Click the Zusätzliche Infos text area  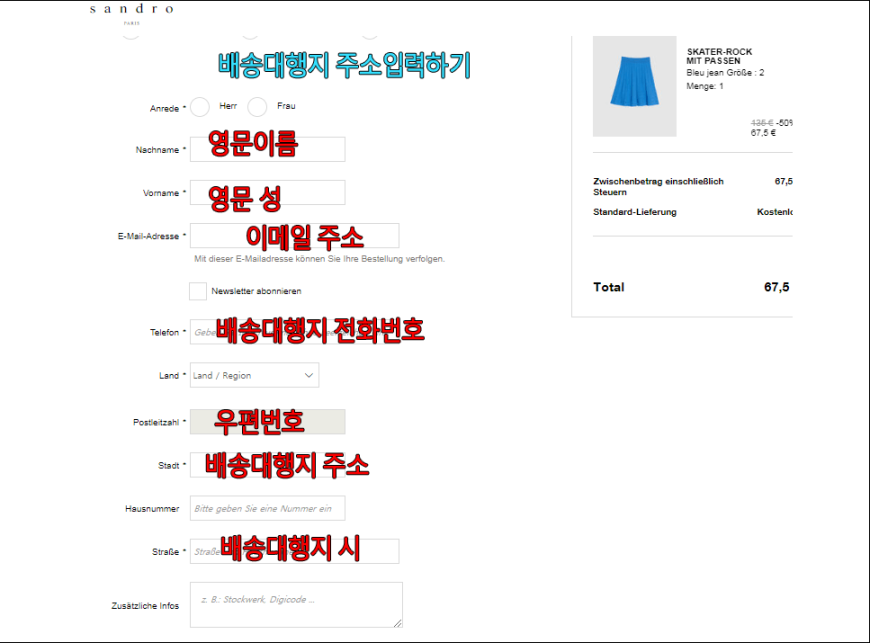[x=296, y=605]
